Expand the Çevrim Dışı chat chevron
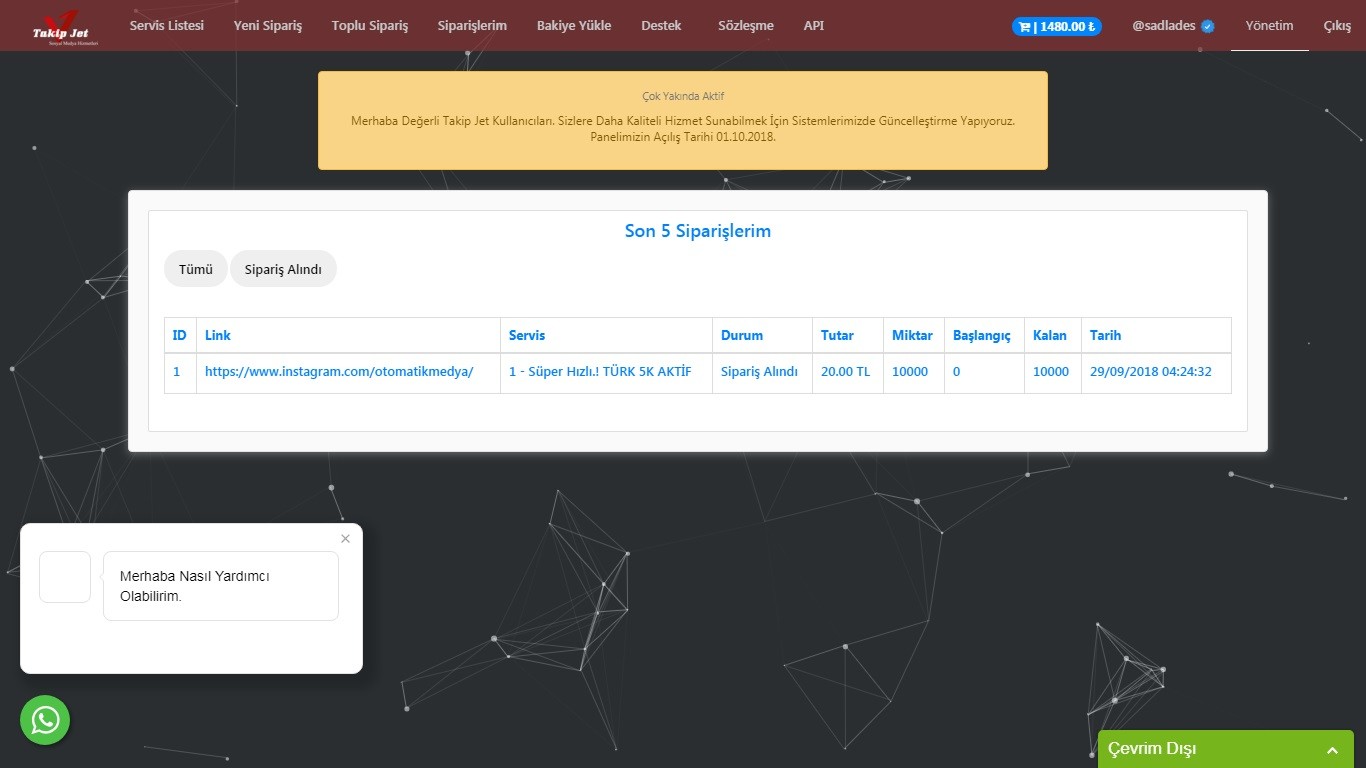This screenshot has height=768, width=1366. coord(1332,750)
